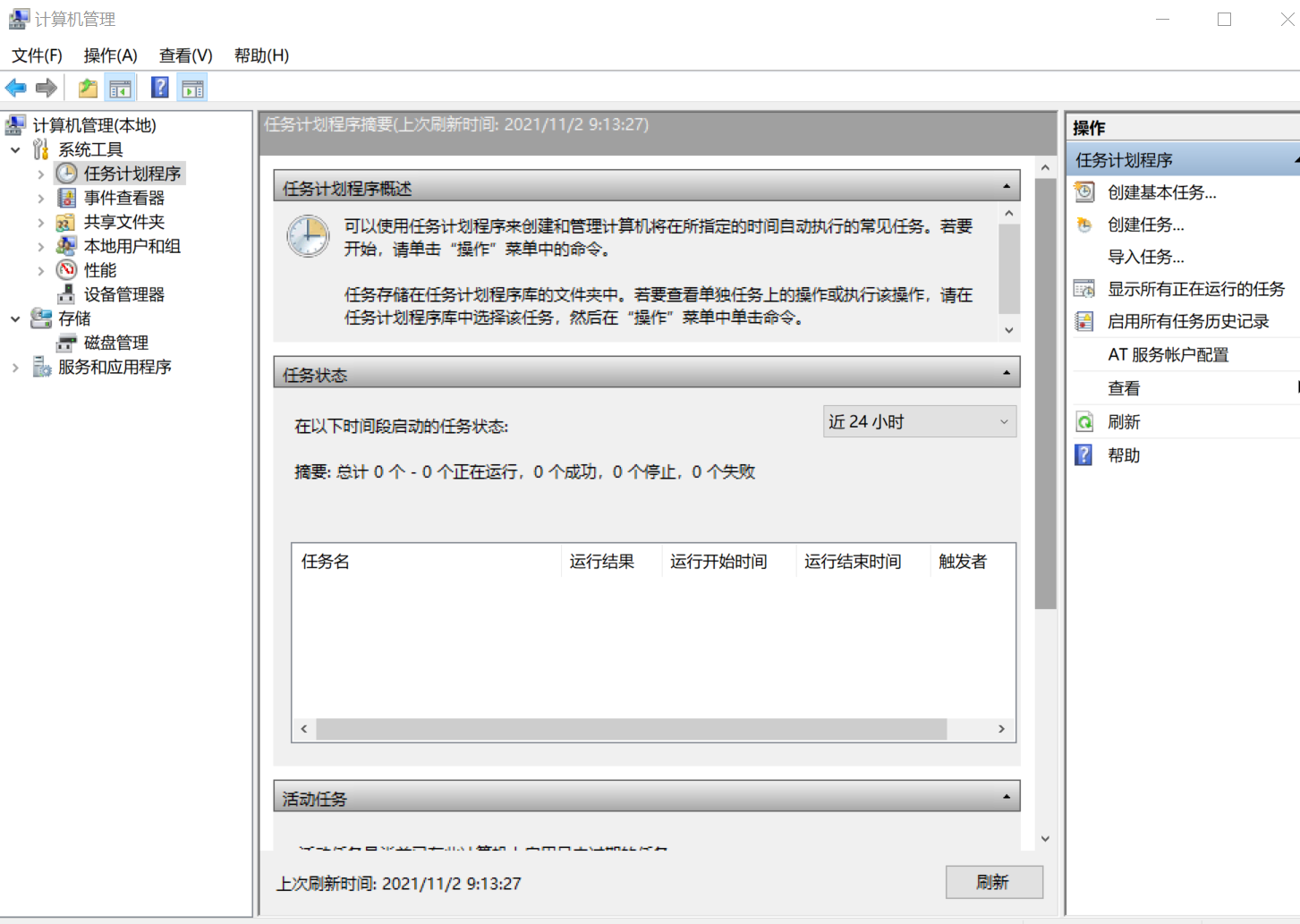1300x924 pixels.
Task: Collapse the 活动任务 section
Action: (x=1007, y=797)
